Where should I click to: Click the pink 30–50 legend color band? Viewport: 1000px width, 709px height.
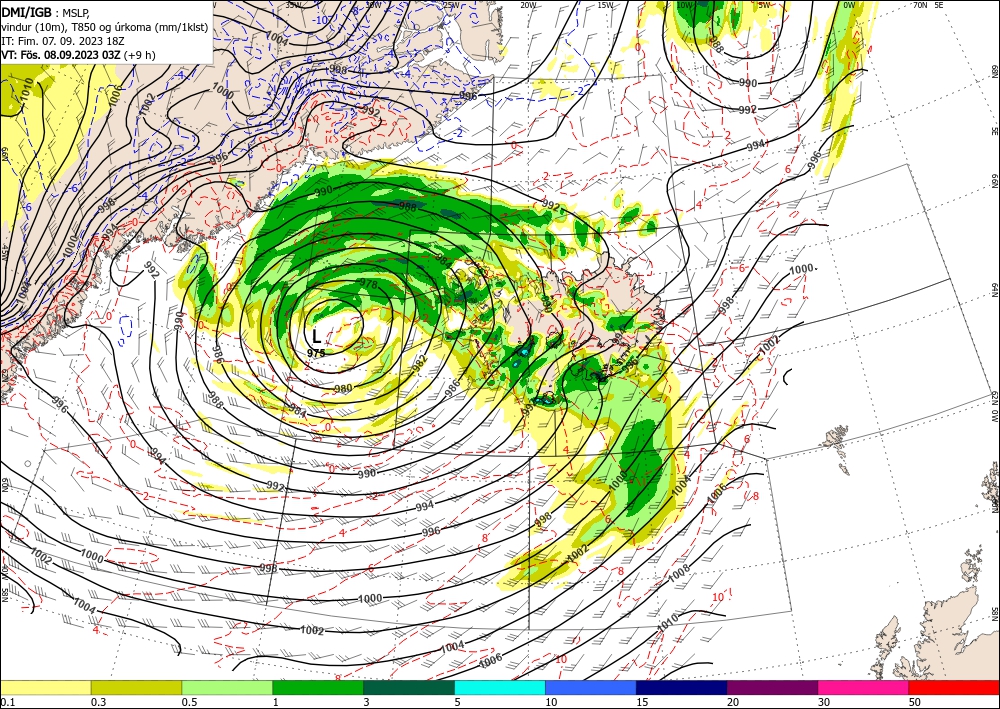click(864, 687)
